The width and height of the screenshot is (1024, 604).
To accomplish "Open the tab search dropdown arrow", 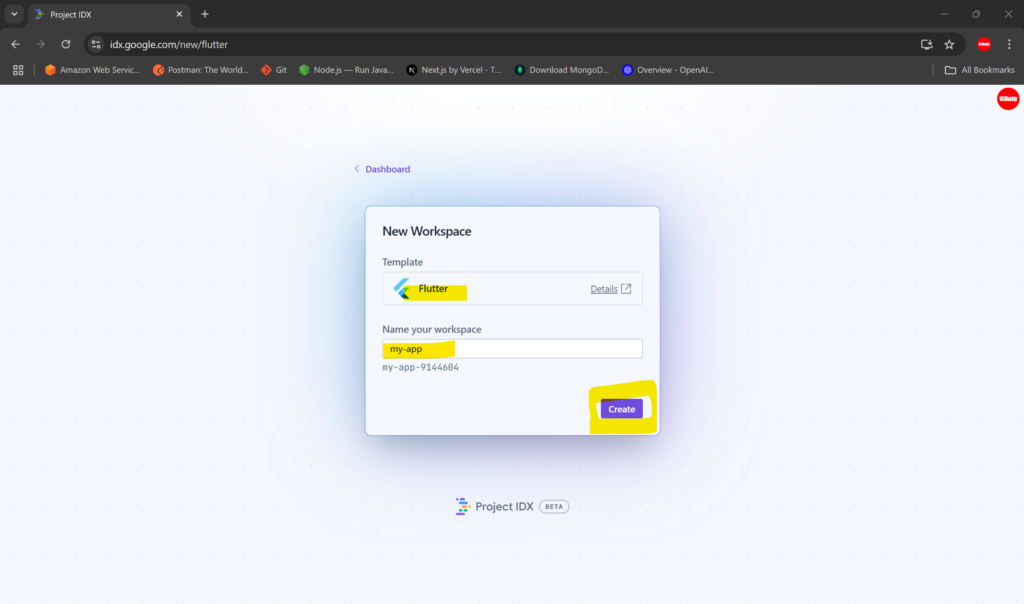I will click(14, 14).
